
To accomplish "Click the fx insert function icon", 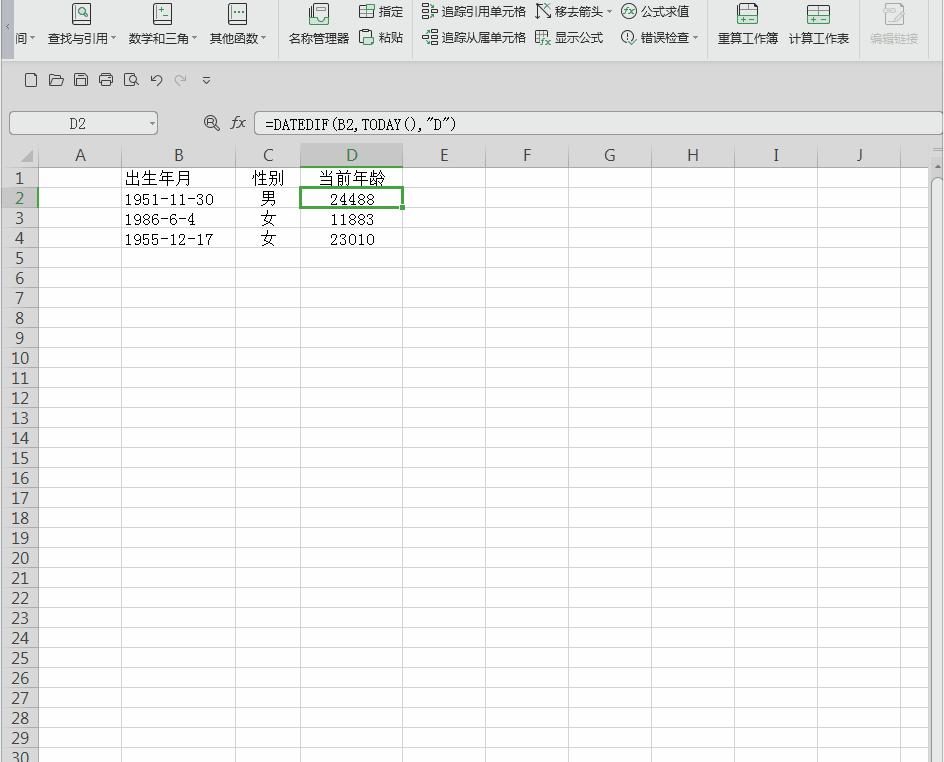I will (238, 123).
